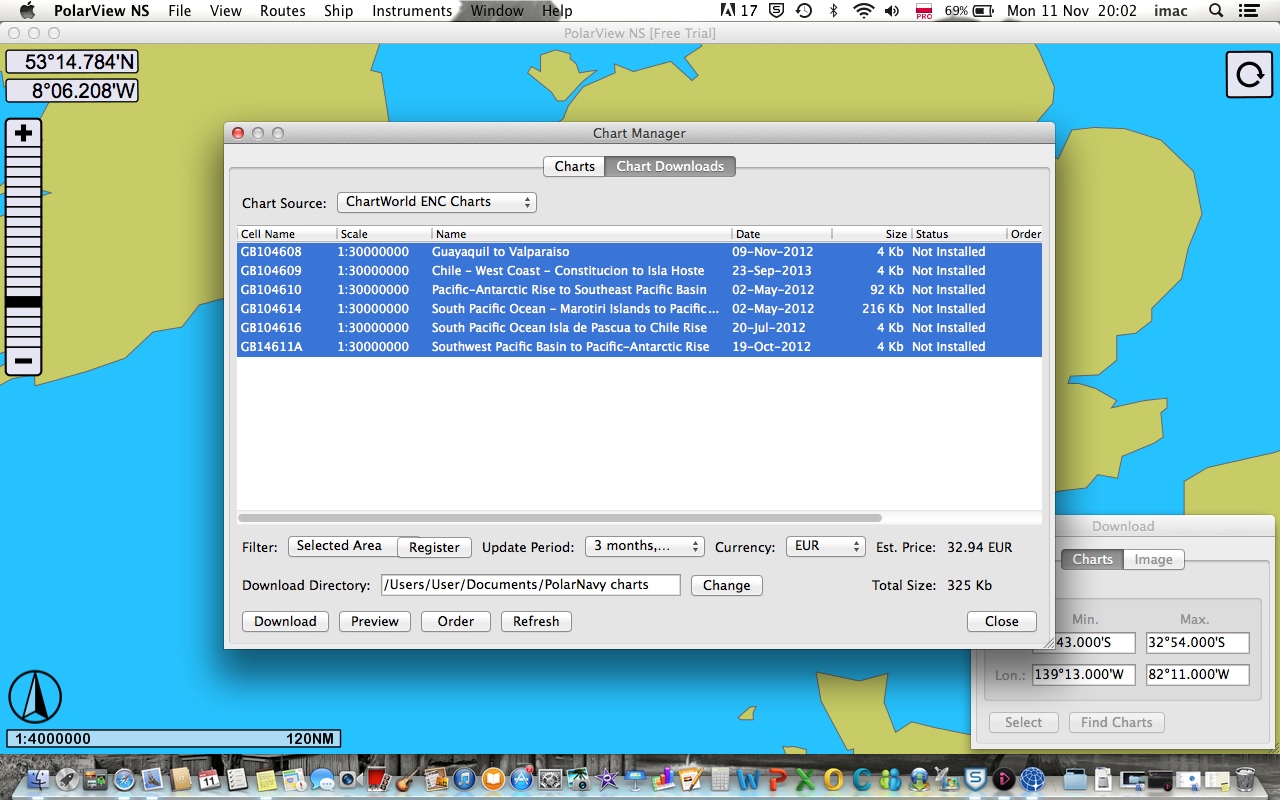
Task: Open Calendar from the dock
Action: 209,779
